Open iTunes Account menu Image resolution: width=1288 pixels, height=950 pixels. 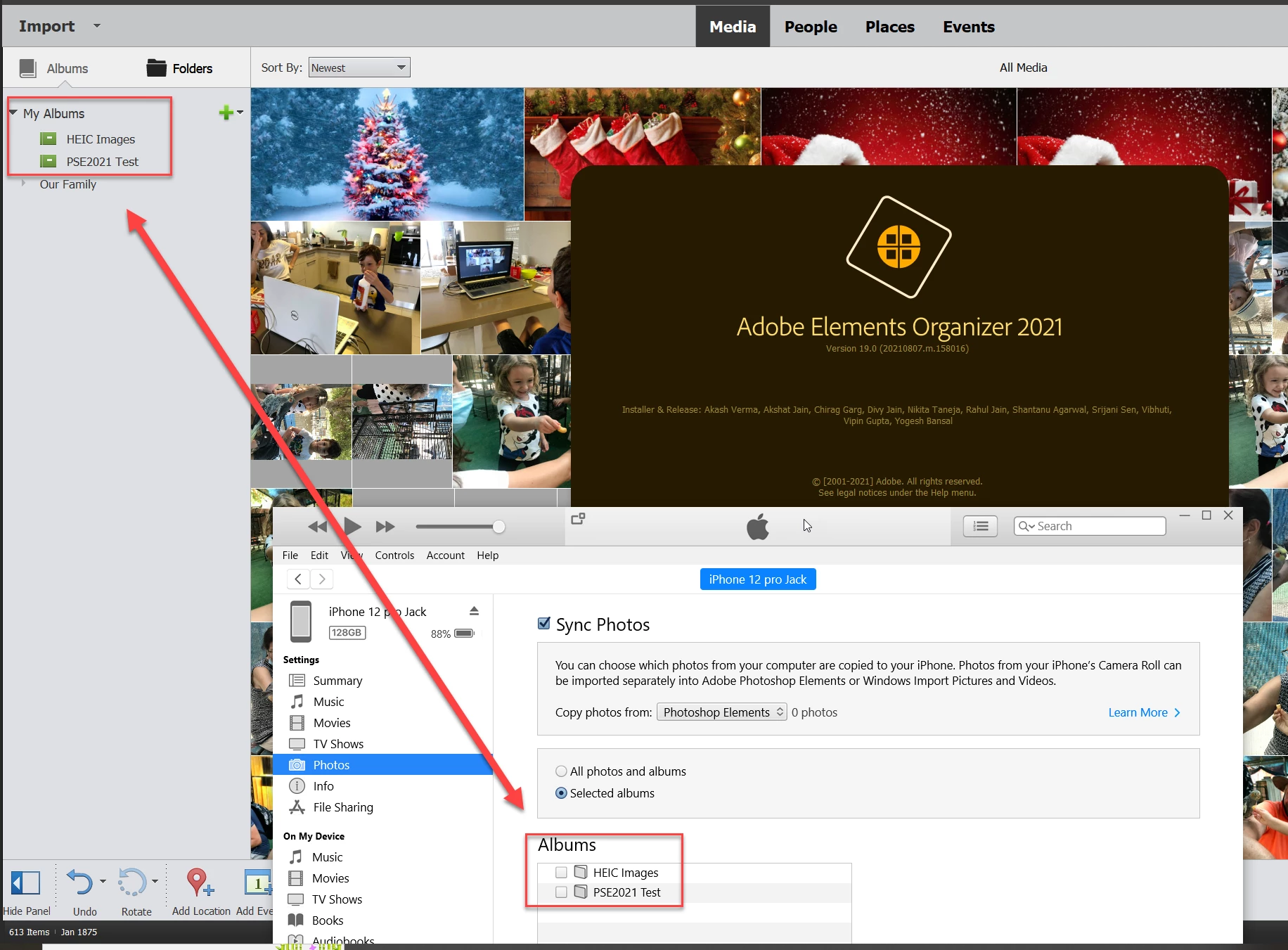click(x=446, y=556)
